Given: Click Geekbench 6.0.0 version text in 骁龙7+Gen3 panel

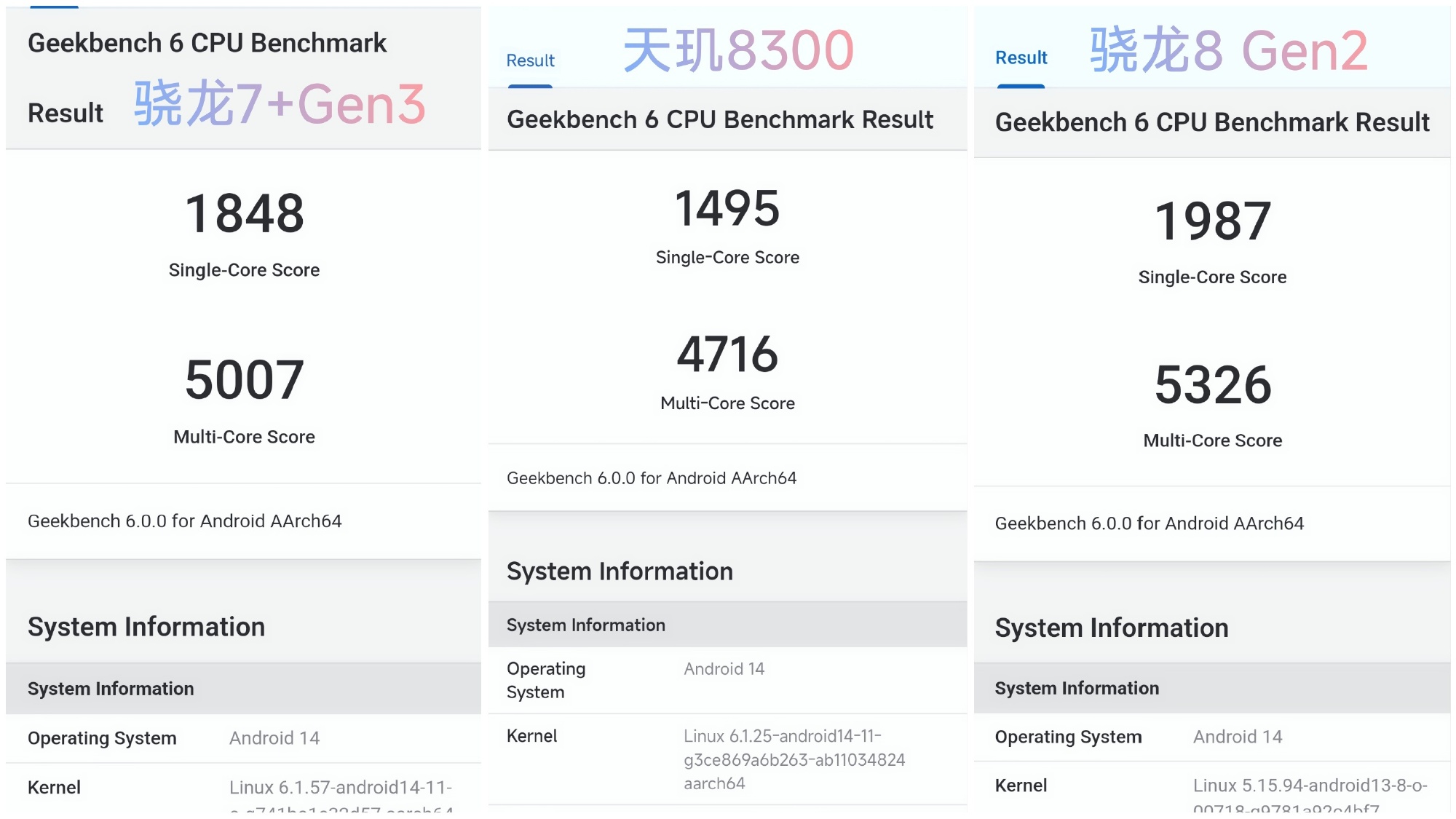Looking at the screenshot, I should (184, 521).
